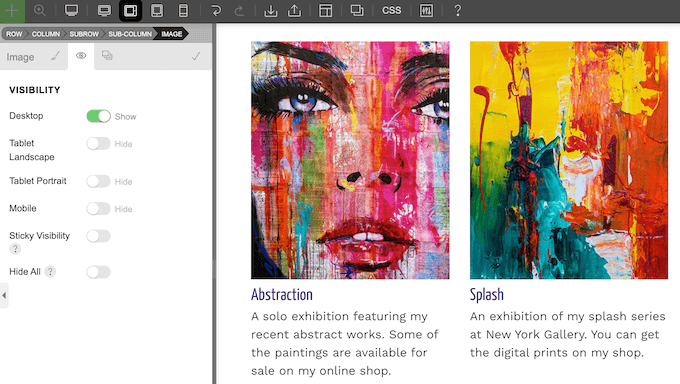Select the Abstraction face painting image
680x384 pixels.
[350, 160]
